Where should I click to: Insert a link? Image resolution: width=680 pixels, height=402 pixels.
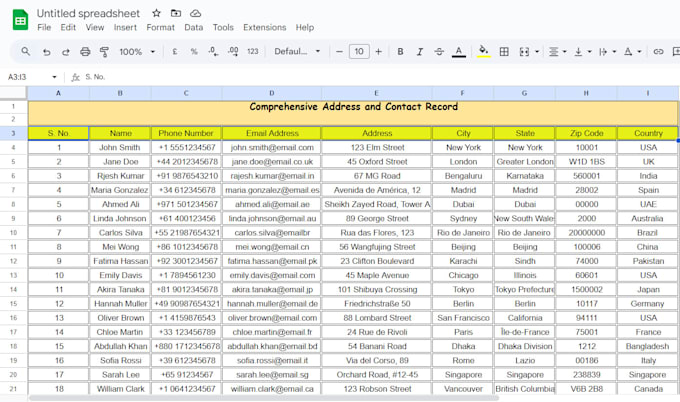(658, 52)
